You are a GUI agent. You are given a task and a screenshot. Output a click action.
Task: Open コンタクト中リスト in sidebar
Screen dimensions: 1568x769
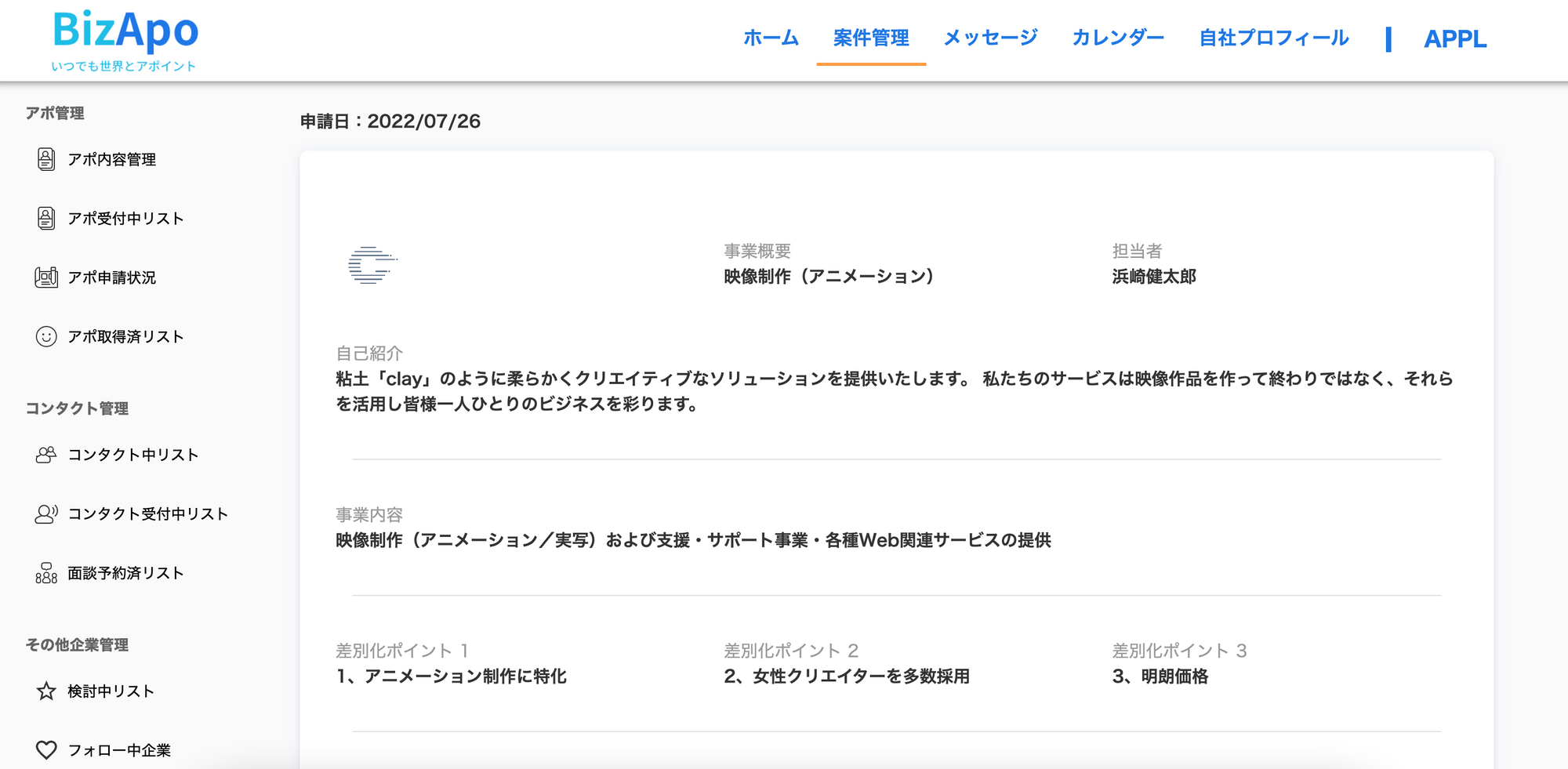click(x=132, y=455)
